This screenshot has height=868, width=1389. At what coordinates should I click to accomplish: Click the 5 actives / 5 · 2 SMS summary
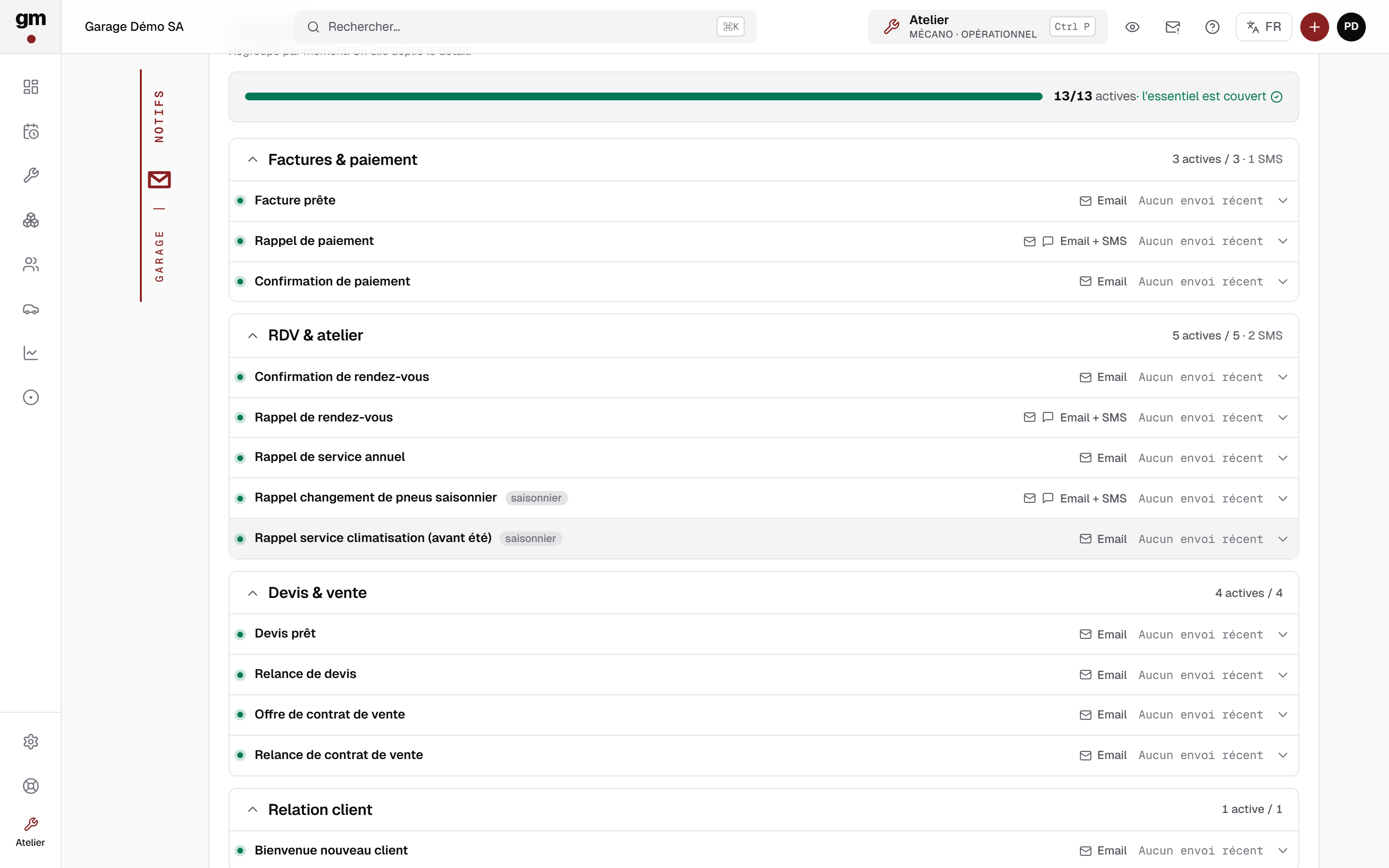tap(1227, 335)
